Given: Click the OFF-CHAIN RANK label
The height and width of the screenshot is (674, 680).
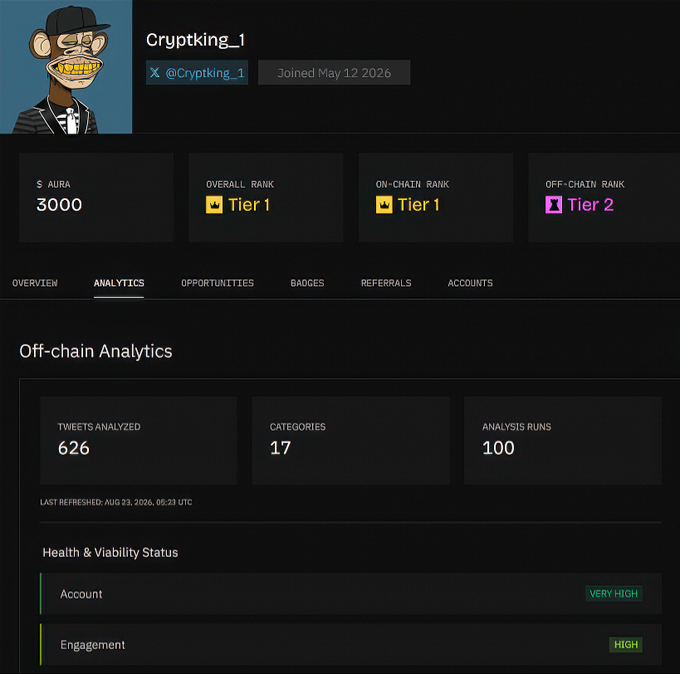Looking at the screenshot, I should click(585, 184).
